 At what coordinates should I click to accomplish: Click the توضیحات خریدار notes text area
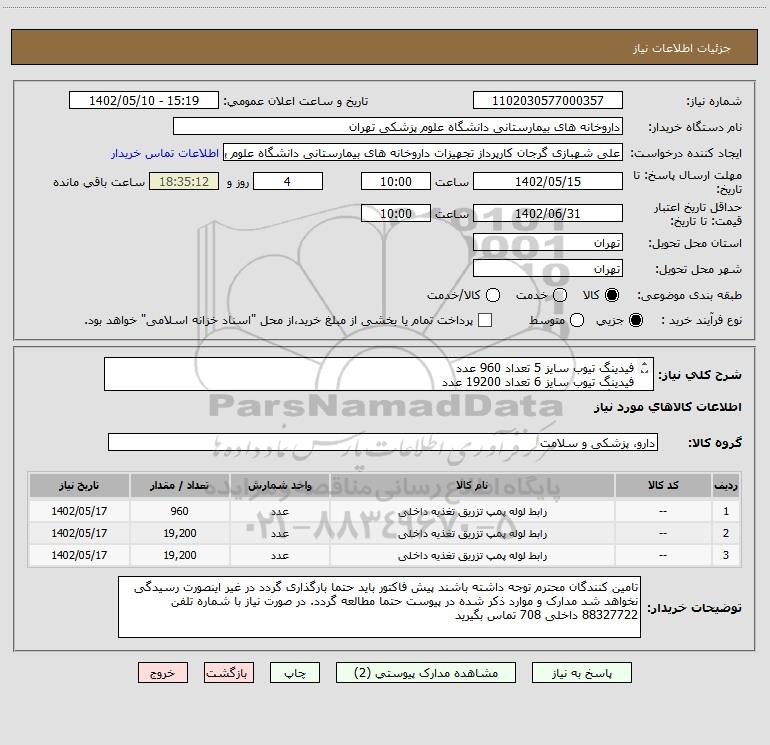click(x=379, y=607)
